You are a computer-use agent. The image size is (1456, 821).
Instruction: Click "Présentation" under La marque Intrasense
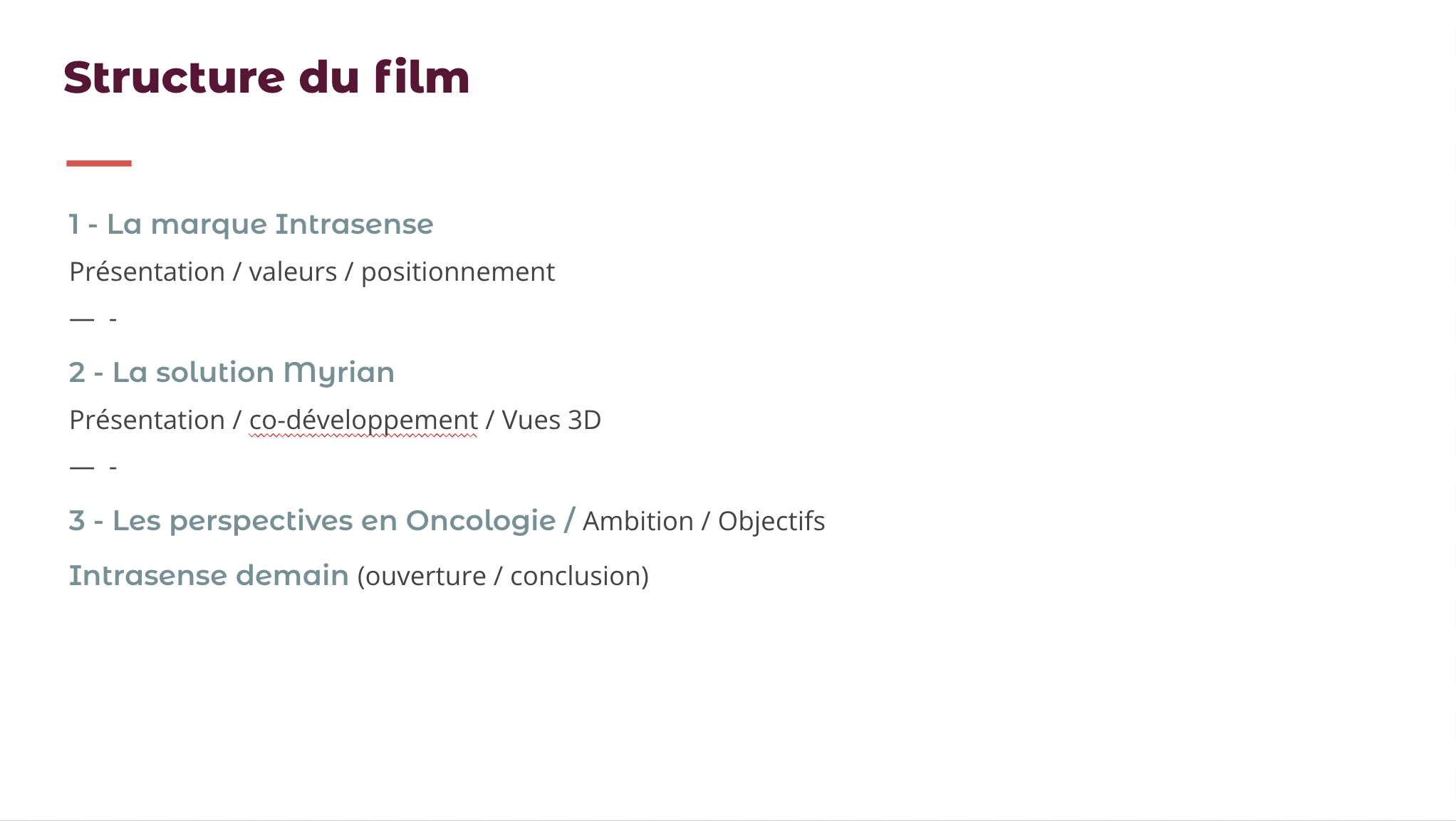click(x=147, y=272)
